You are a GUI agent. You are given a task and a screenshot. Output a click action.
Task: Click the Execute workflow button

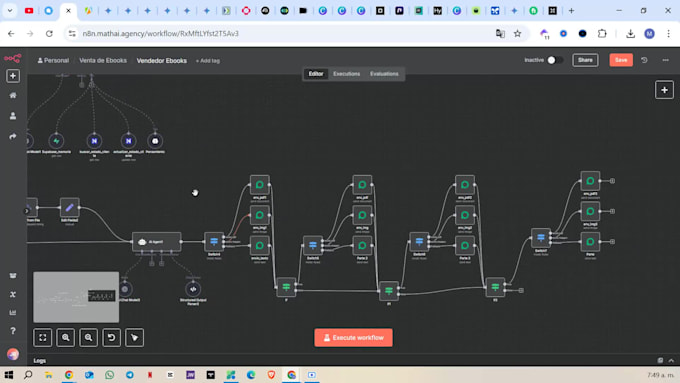[353, 337]
